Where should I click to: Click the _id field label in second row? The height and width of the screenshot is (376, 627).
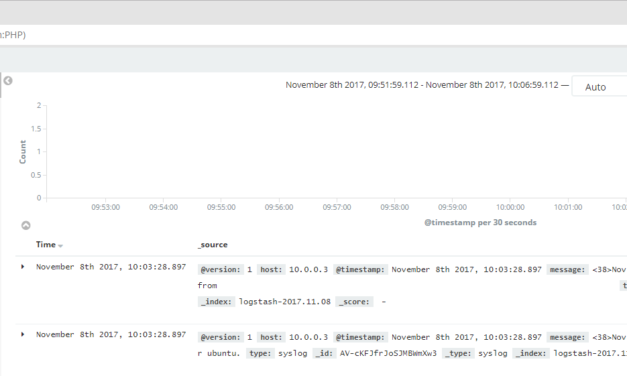[x=324, y=353]
